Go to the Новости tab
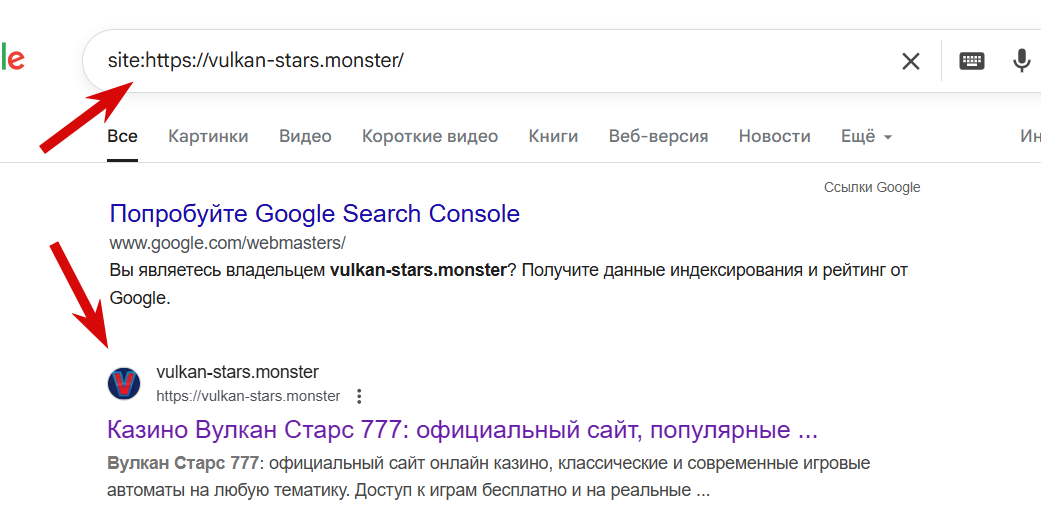 (774, 137)
